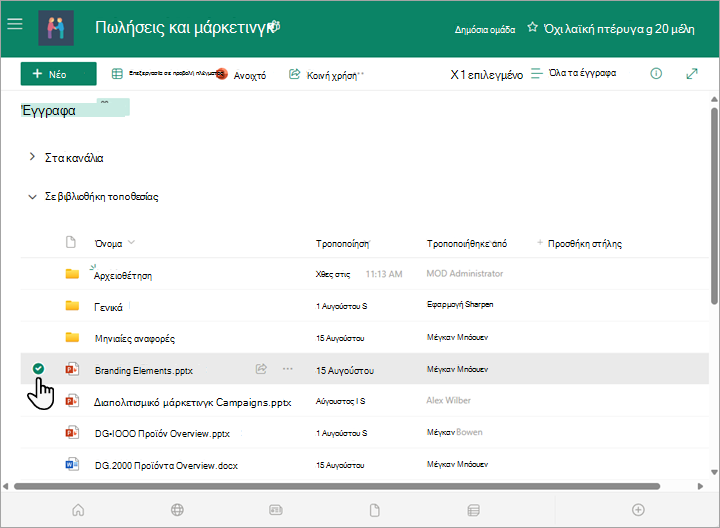Click the plus create icon in bottom bar

point(638,510)
